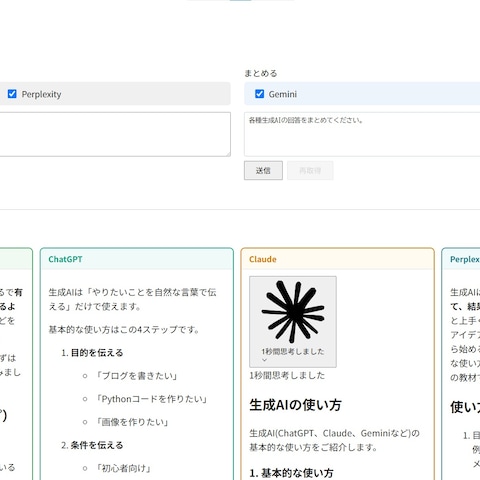The image size is (480, 480).
Task: Click the bullet 「初心者向け」
Action: [123, 468]
